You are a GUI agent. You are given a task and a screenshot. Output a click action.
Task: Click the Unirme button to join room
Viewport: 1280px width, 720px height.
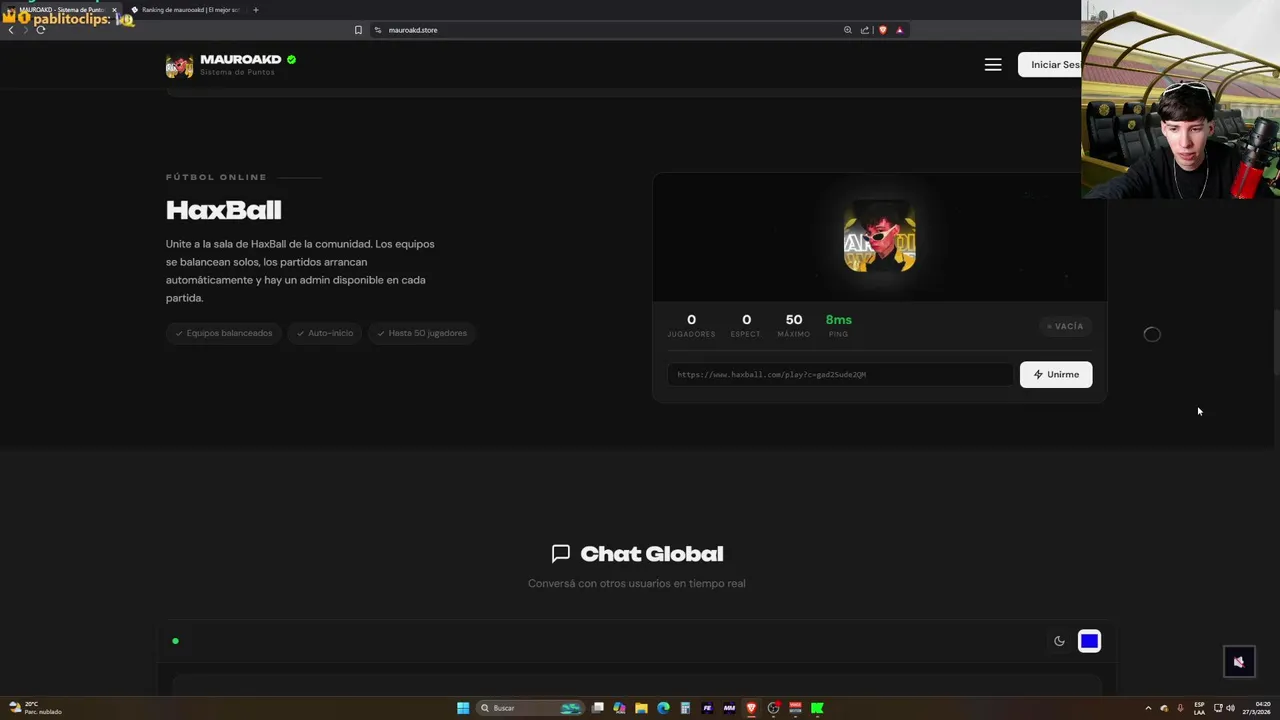coord(1056,374)
